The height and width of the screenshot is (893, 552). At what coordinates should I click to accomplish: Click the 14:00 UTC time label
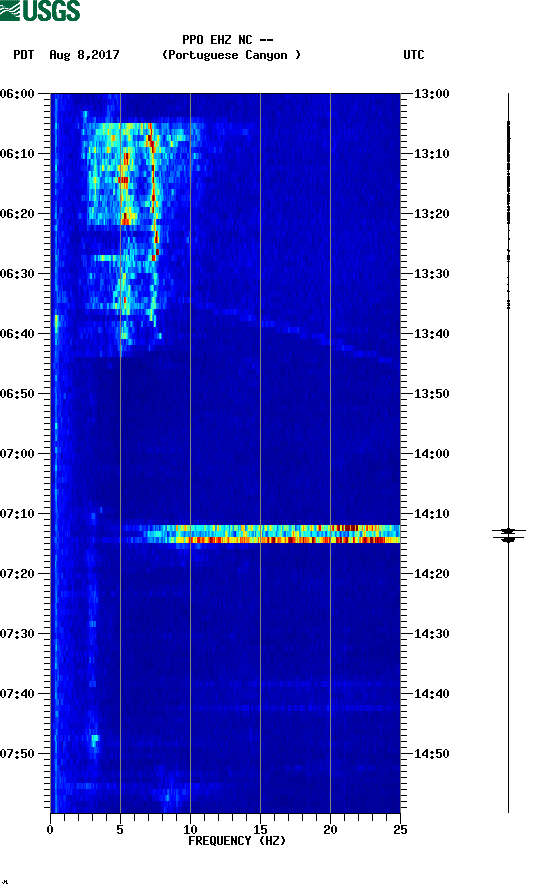point(432,454)
